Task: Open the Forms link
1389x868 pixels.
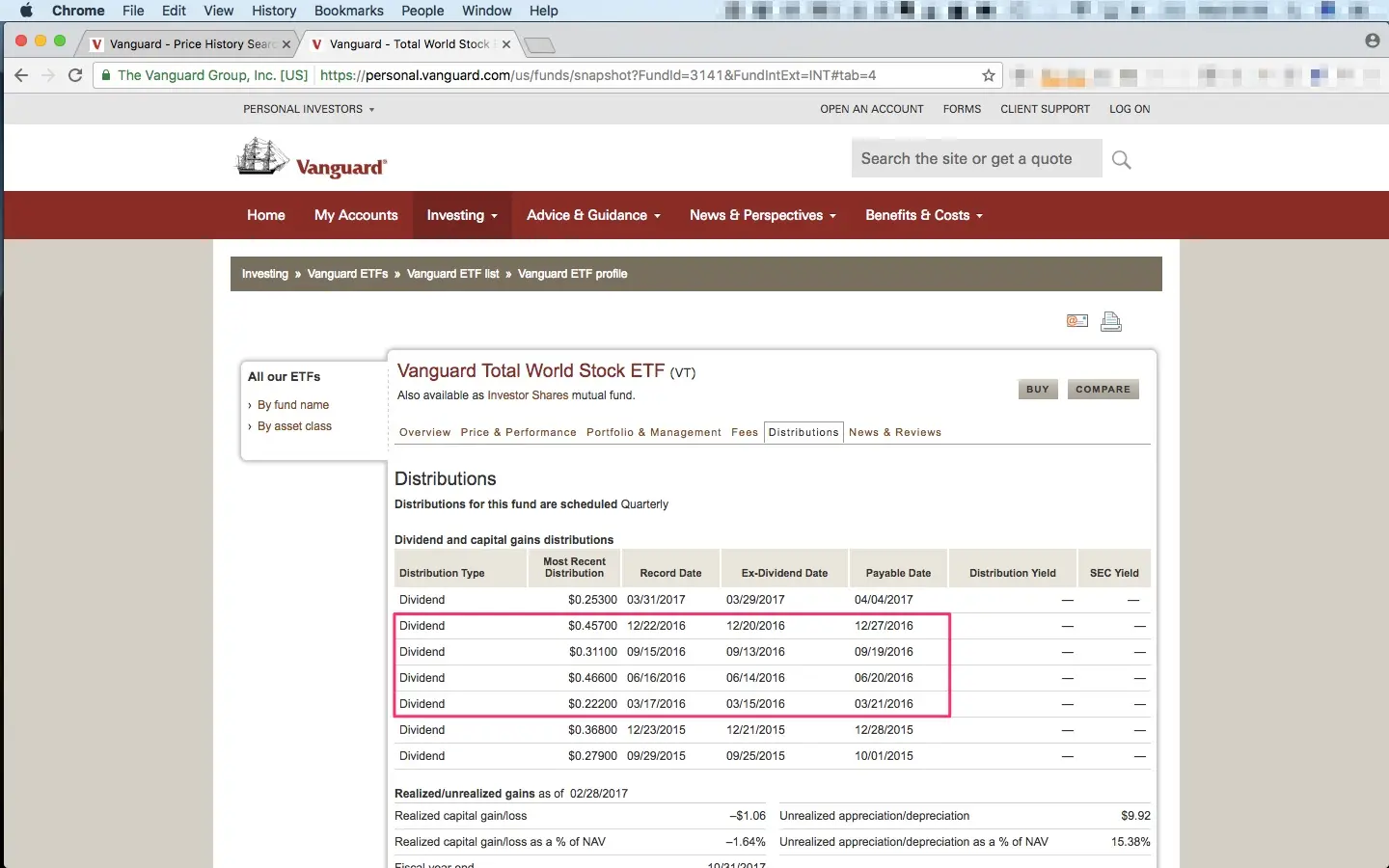Action: click(962, 109)
